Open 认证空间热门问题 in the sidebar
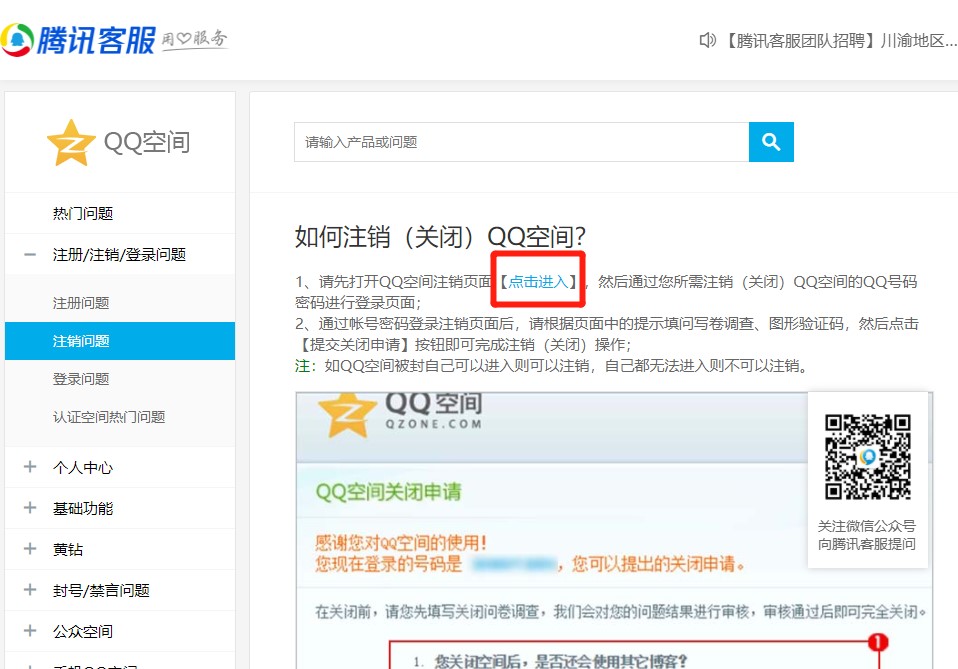The image size is (958, 669). tap(109, 417)
